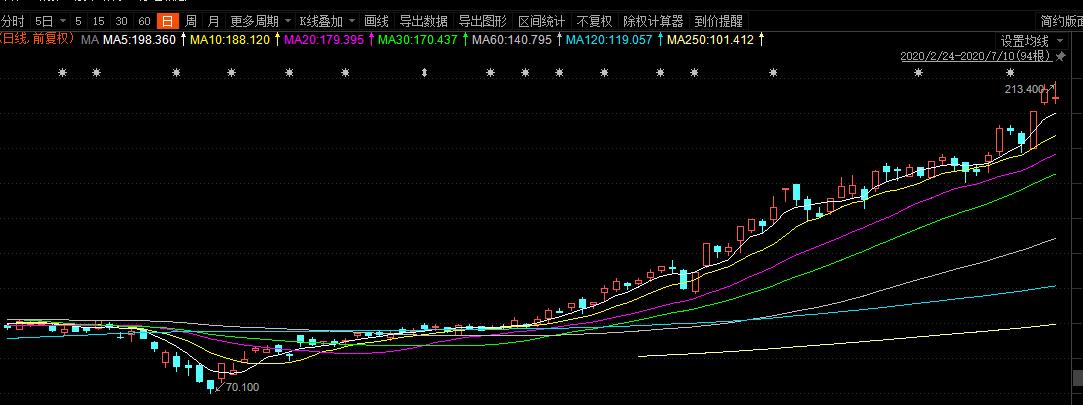Screen dimensions: 1083x405
Task: Click the cyan MA120:119.057 indicator value
Action: pyautogui.click(x=609, y=40)
